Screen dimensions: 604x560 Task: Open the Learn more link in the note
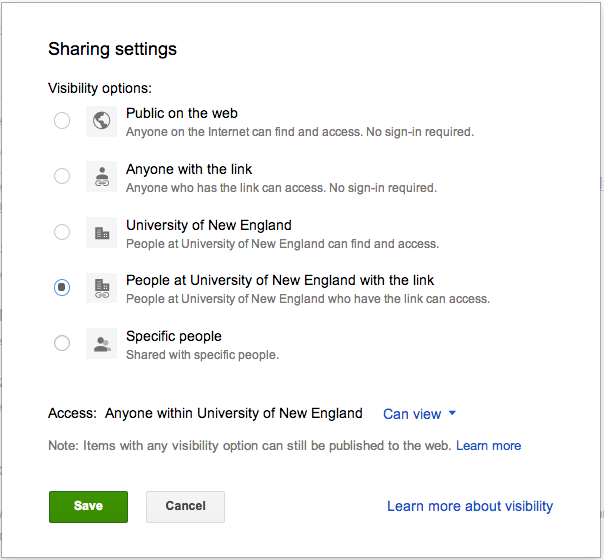point(488,446)
